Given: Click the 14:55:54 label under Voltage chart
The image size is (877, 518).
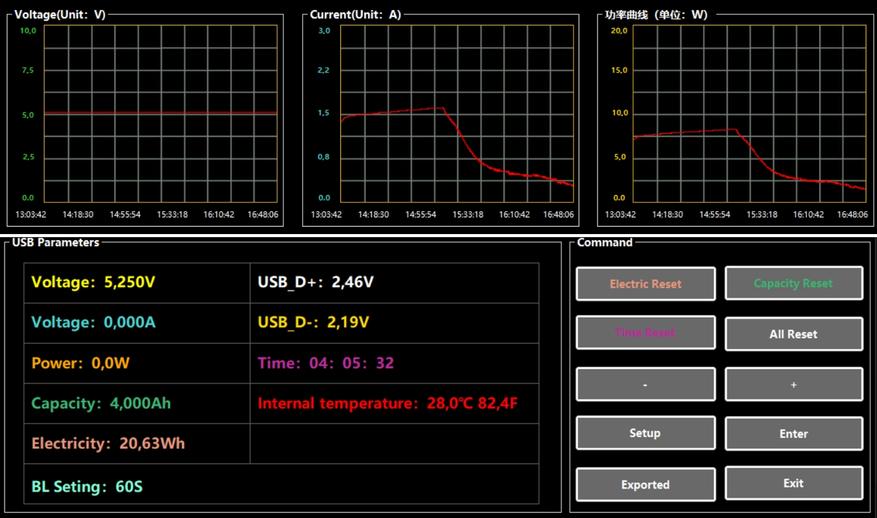Looking at the screenshot, I should tap(125, 214).
